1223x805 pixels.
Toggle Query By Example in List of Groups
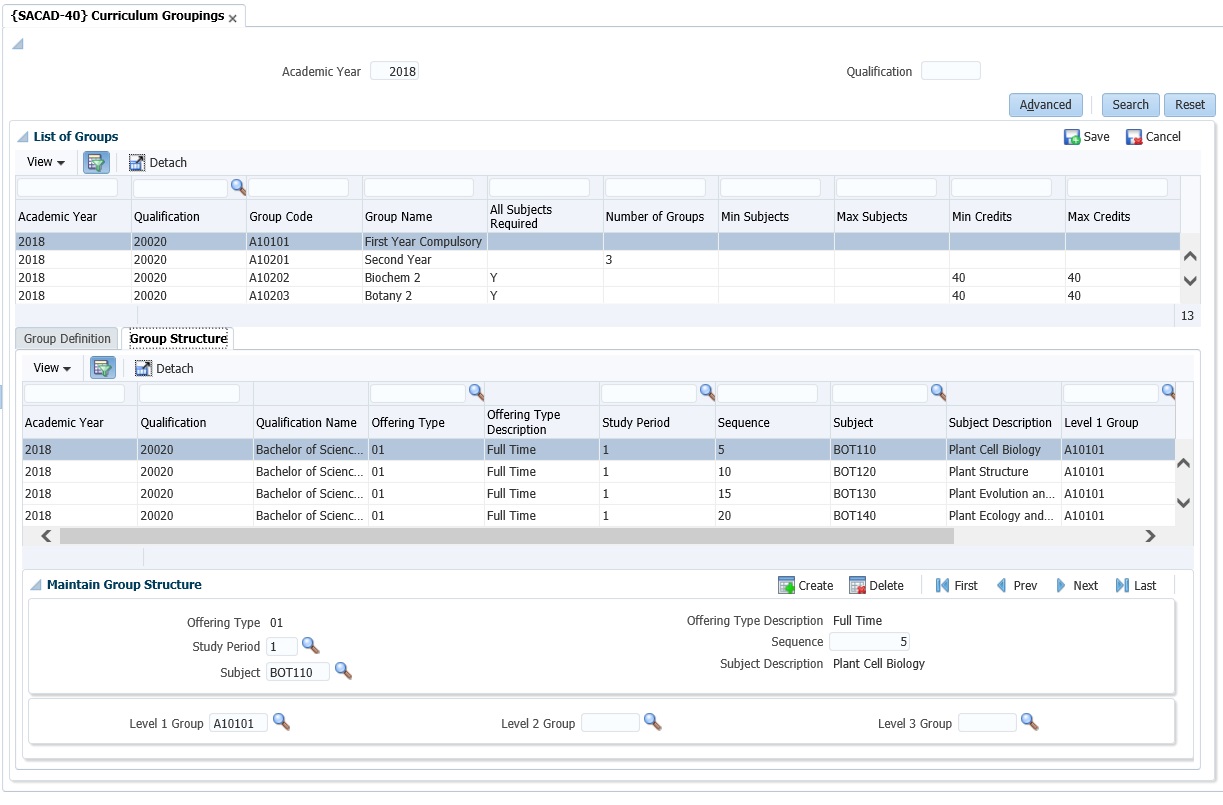coord(97,162)
